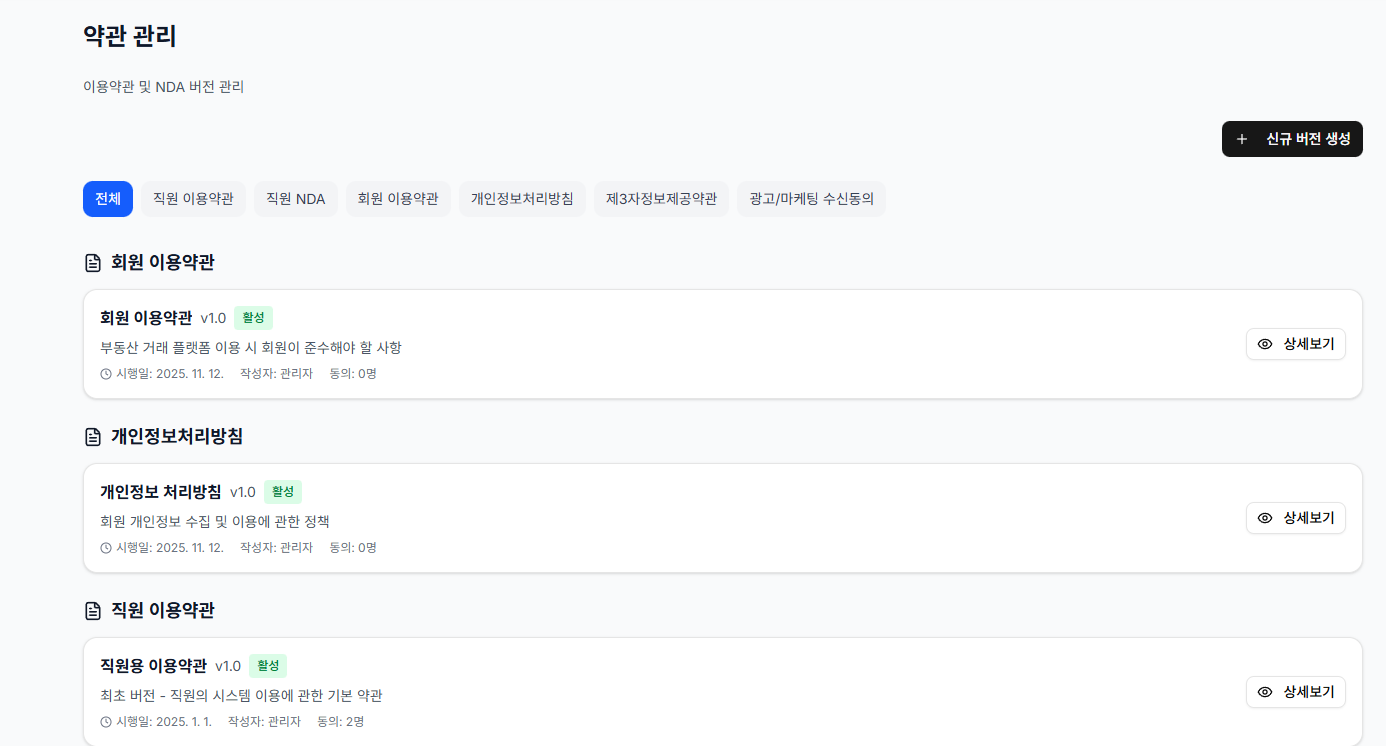This screenshot has height=746, width=1386.
Task: Click eye icon for 개인정보 처리방침 상세보기
Action: [x=1265, y=518]
